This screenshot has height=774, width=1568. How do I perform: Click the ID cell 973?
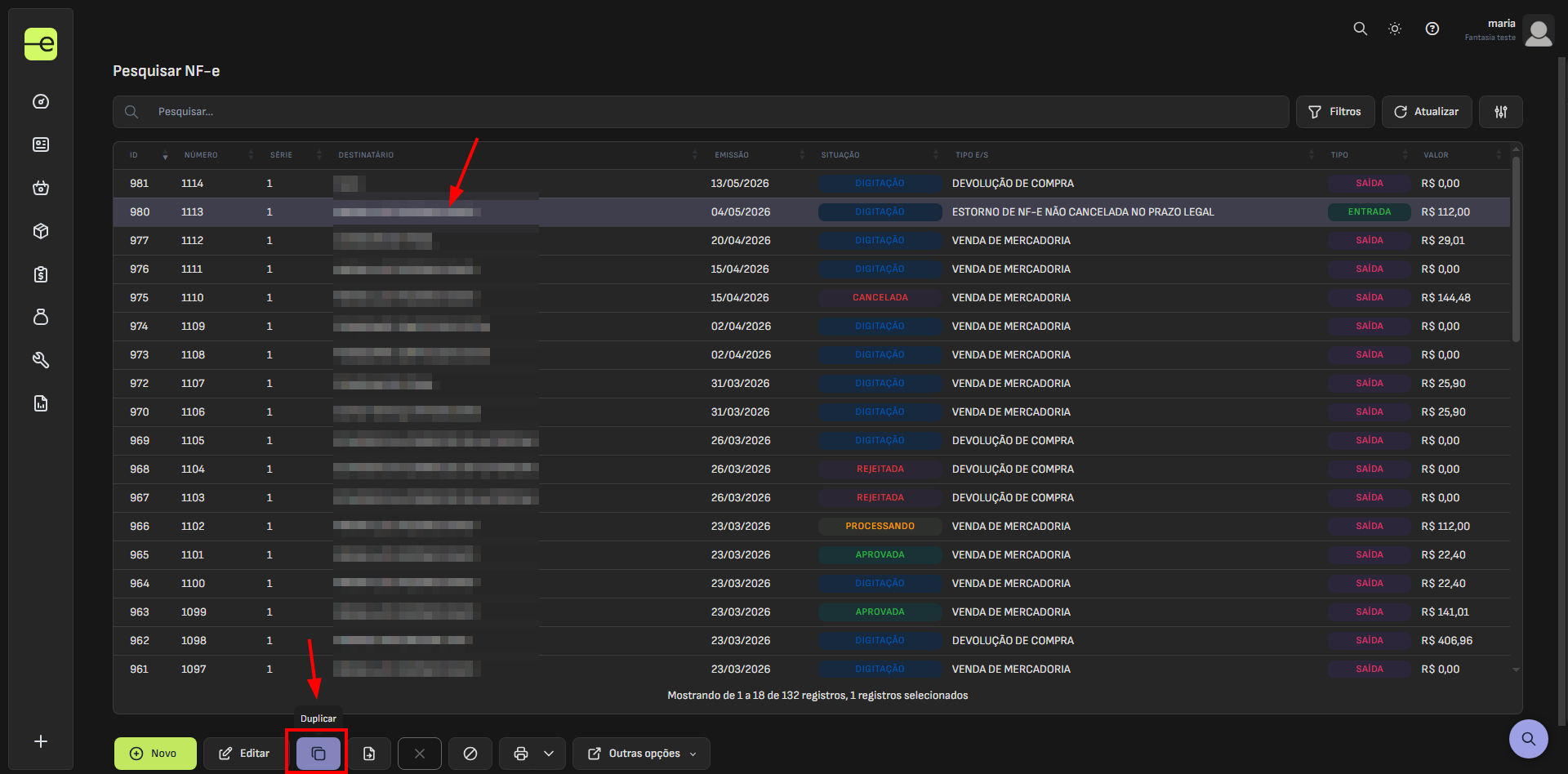click(x=139, y=355)
